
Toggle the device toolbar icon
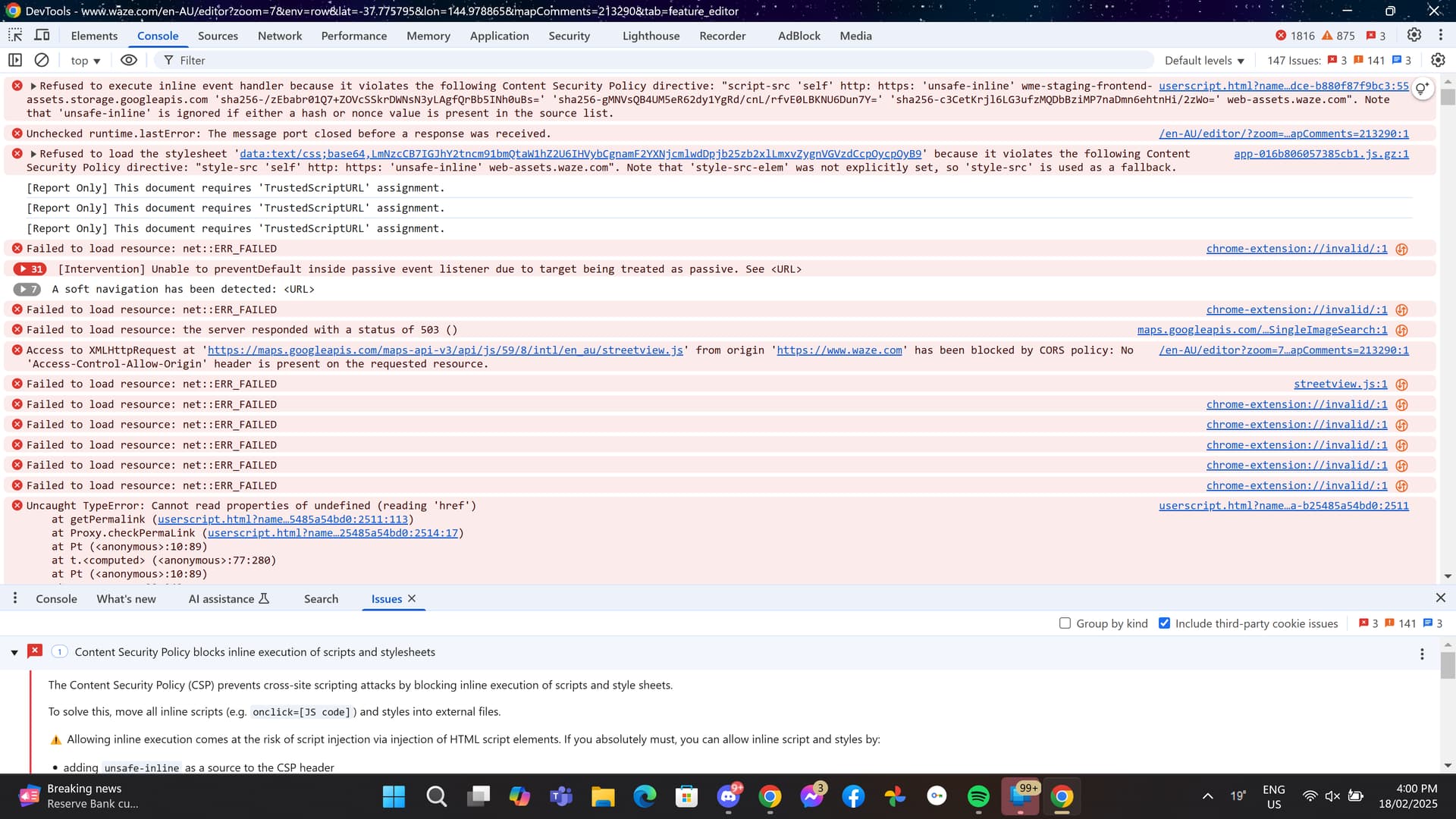pos(42,36)
